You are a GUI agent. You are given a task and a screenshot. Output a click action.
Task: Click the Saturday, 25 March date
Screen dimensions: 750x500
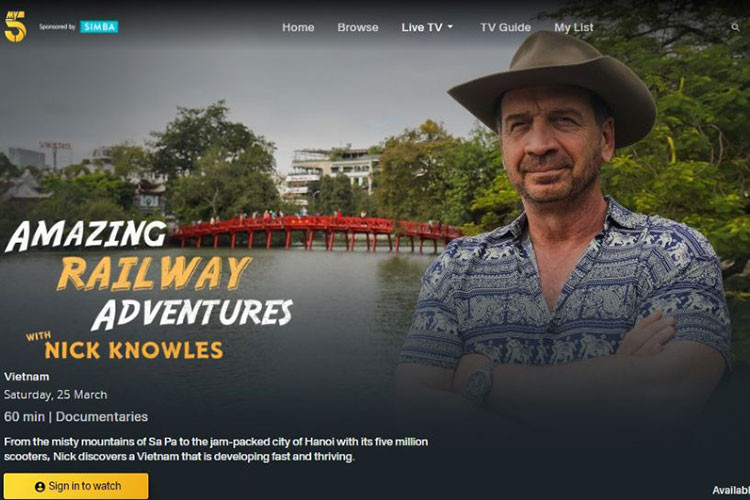click(55, 395)
